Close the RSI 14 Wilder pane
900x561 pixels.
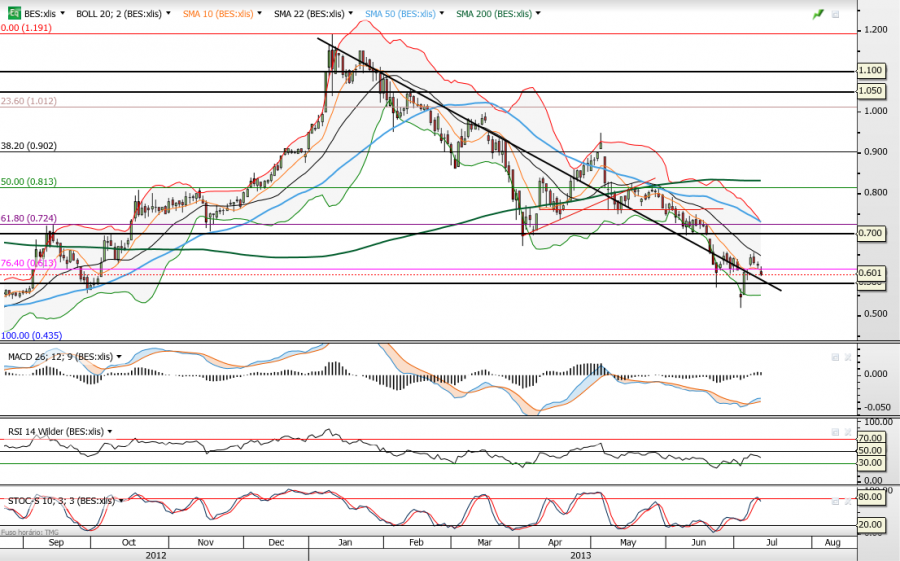point(848,432)
